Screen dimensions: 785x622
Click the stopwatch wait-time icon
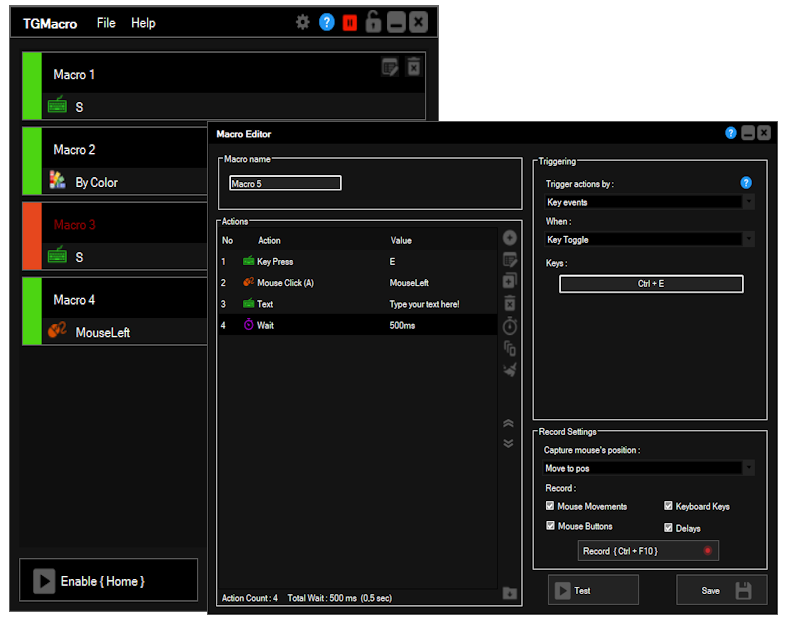point(510,326)
